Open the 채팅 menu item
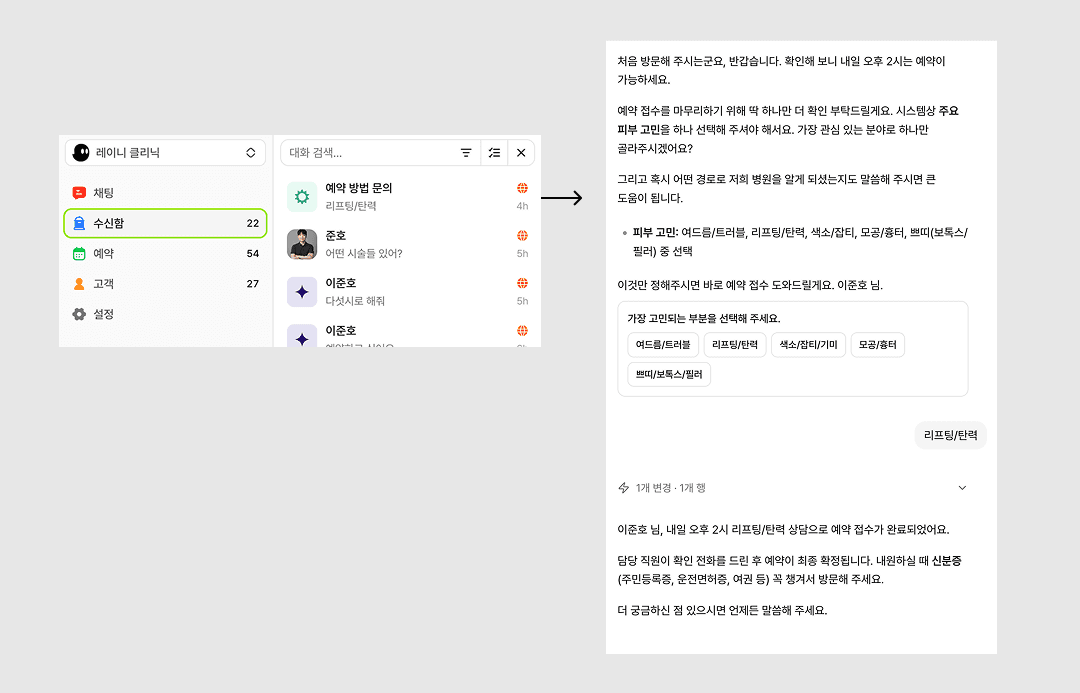Image resolution: width=1080 pixels, height=693 pixels. (x=165, y=193)
